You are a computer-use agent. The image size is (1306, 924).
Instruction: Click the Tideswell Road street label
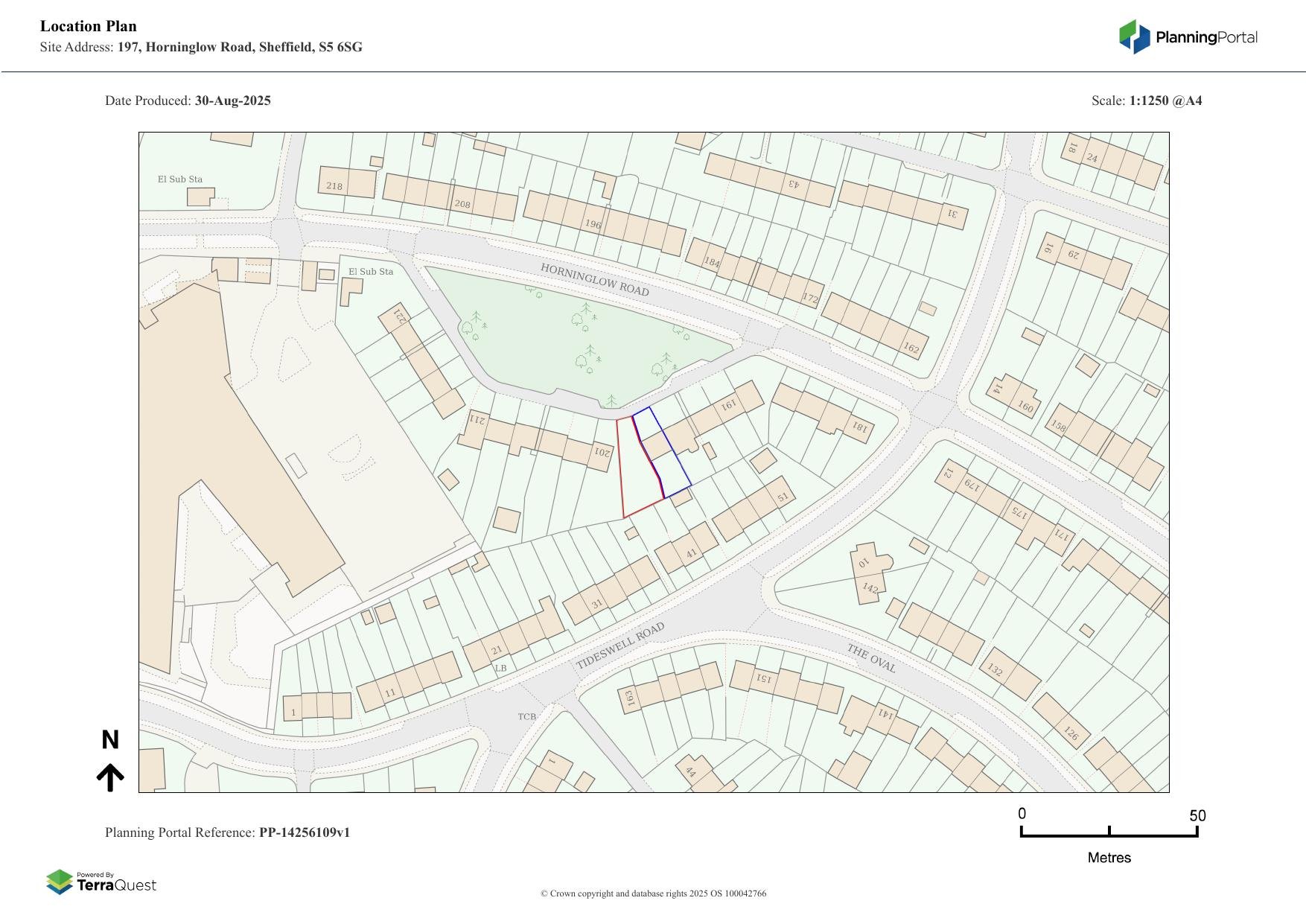coord(619,646)
